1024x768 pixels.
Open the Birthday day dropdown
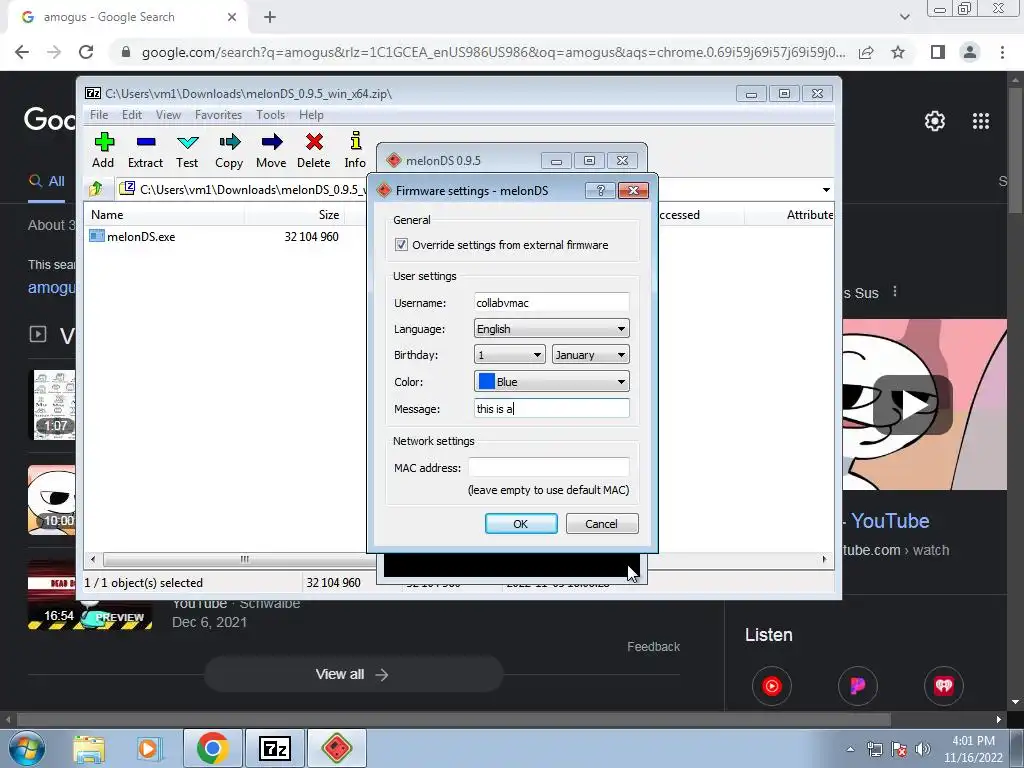point(509,355)
